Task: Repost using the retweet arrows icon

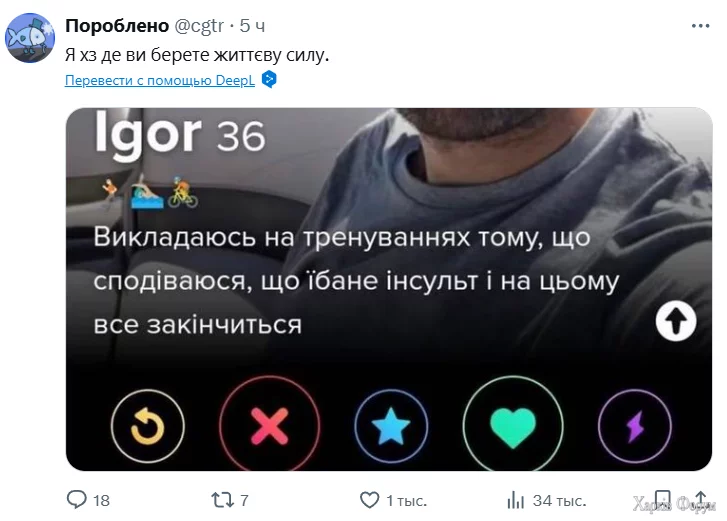Action: point(223,500)
